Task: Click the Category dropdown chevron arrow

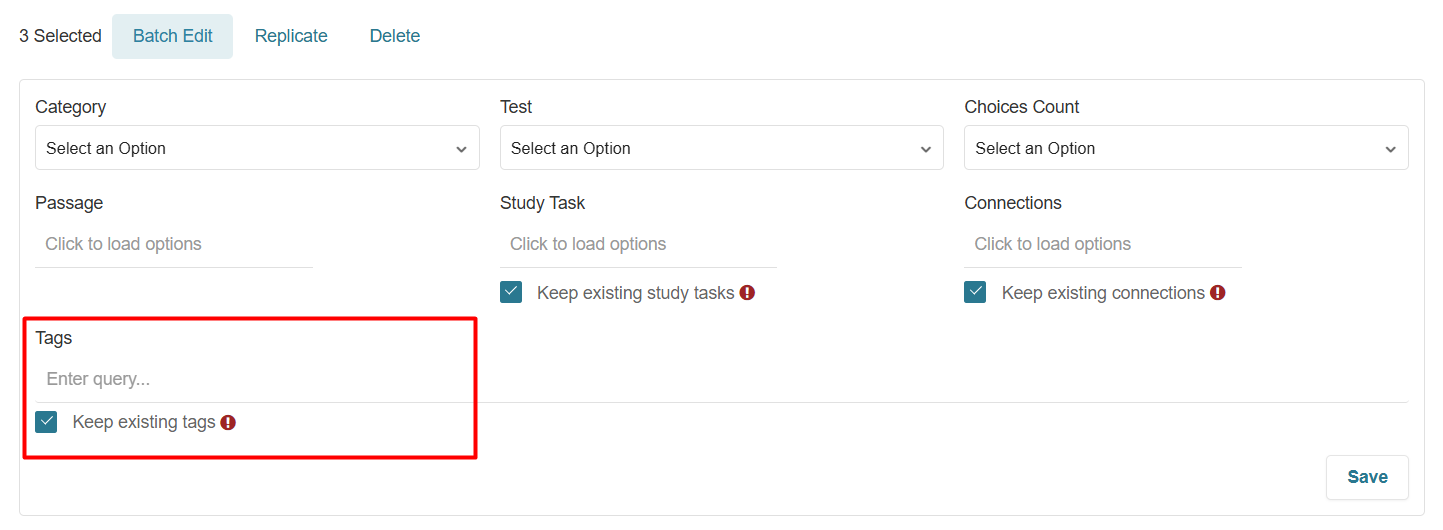Action: 461,149
